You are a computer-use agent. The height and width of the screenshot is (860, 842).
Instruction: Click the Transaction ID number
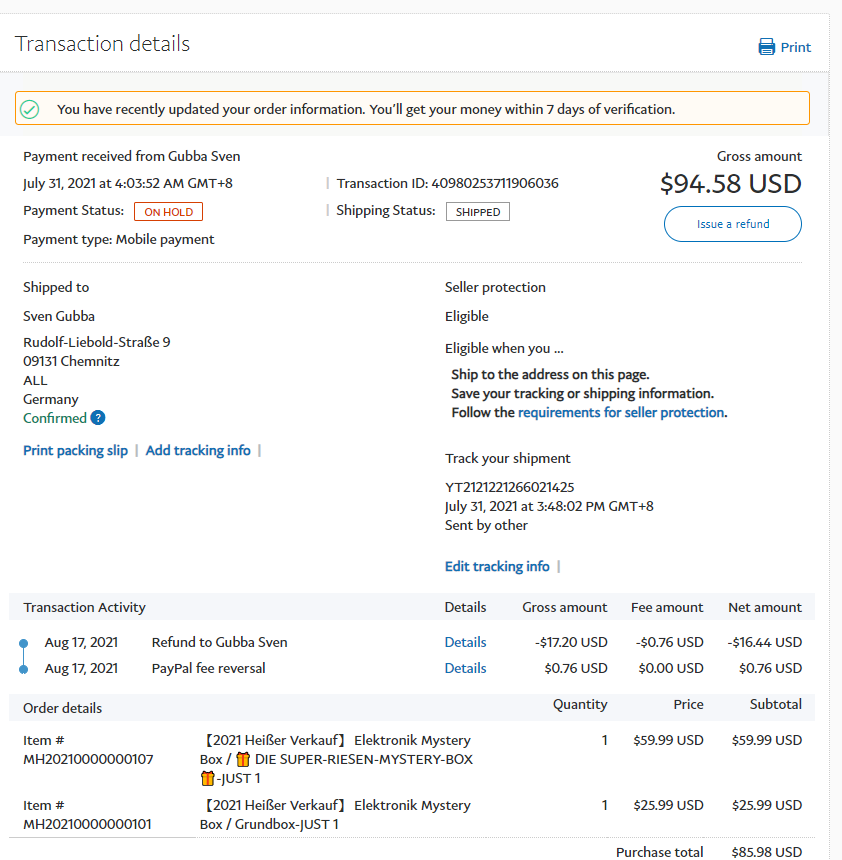tap(495, 183)
